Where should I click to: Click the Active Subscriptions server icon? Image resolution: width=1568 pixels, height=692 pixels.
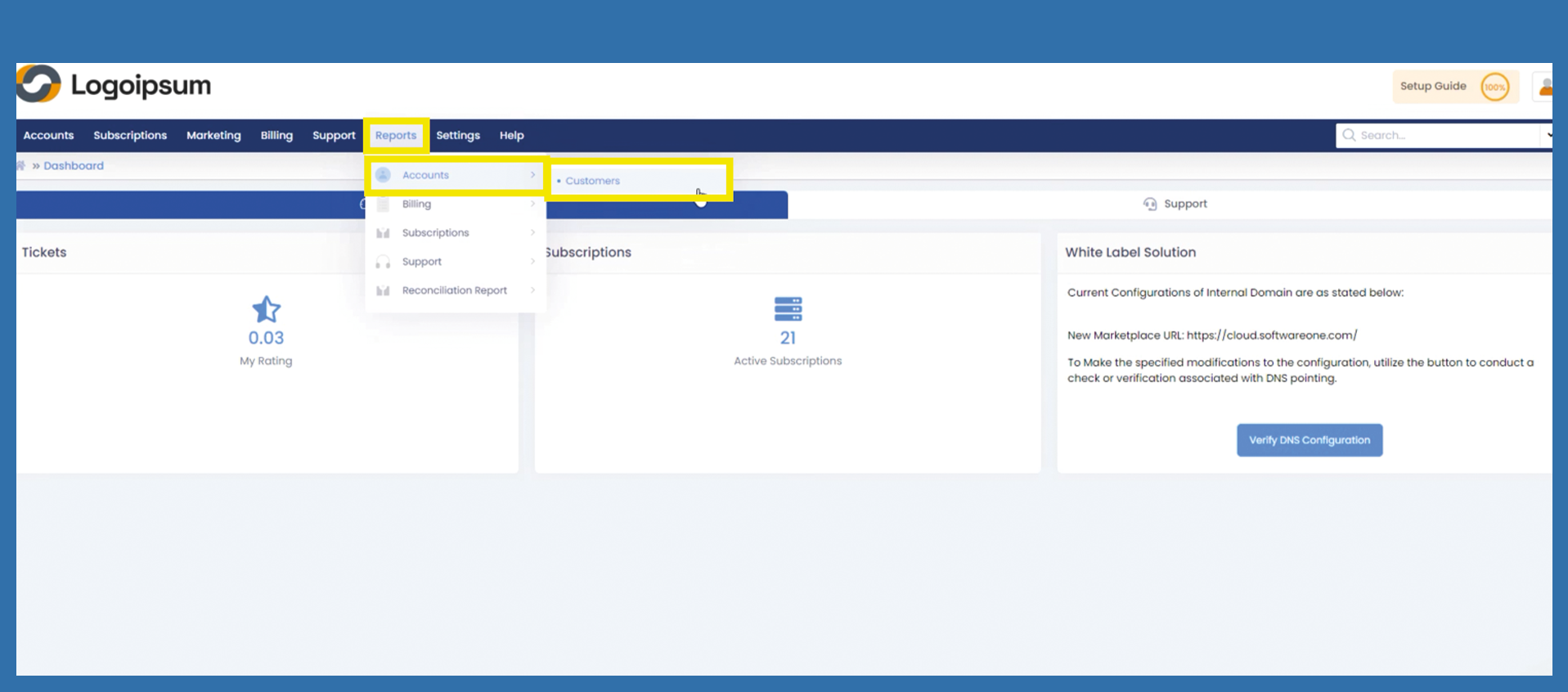(x=788, y=309)
